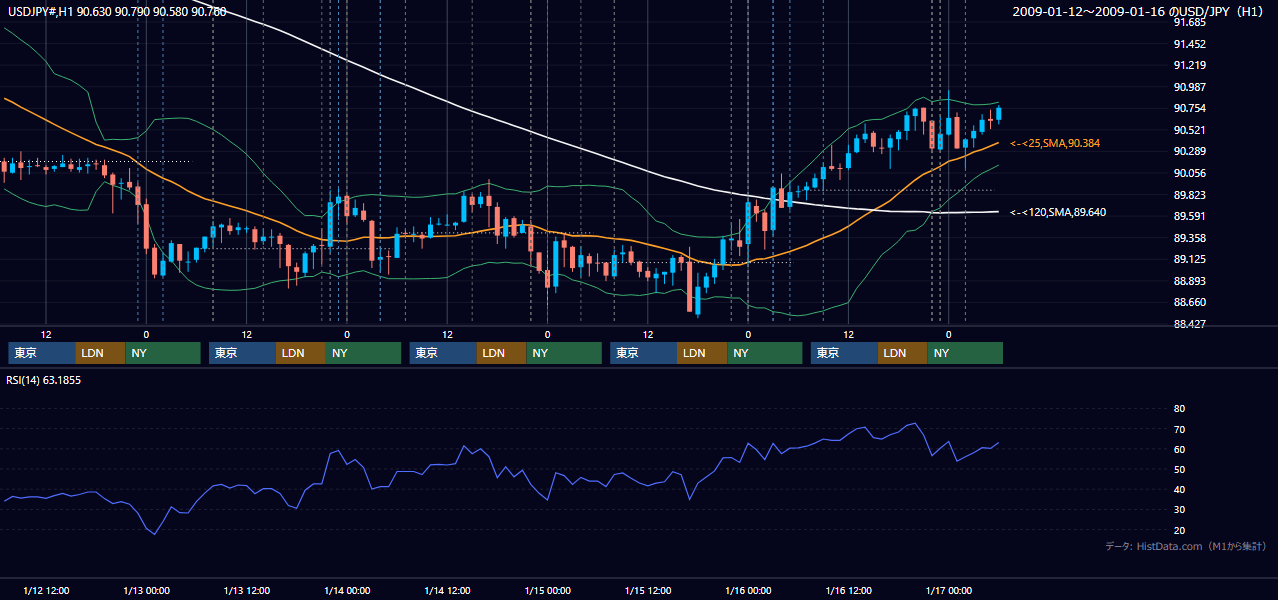1278x600 pixels.
Task: Click the price axis value 90.056
Action: point(1189,173)
